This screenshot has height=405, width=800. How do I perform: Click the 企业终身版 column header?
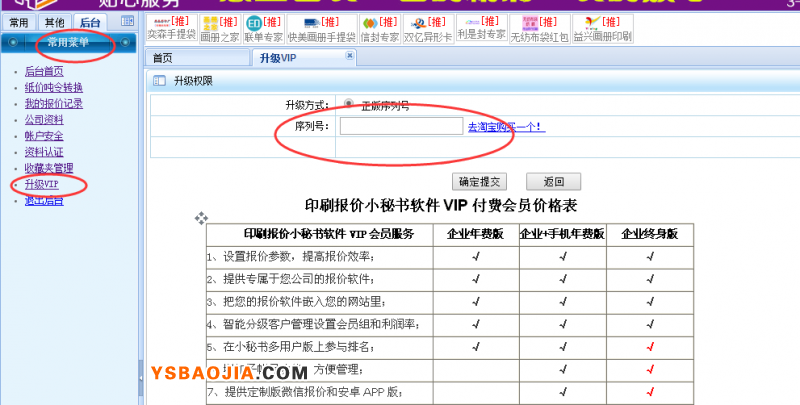pos(649,234)
